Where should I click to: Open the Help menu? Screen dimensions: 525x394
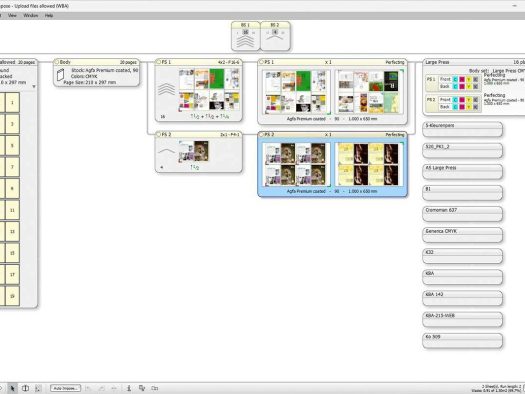coord(49,15)
